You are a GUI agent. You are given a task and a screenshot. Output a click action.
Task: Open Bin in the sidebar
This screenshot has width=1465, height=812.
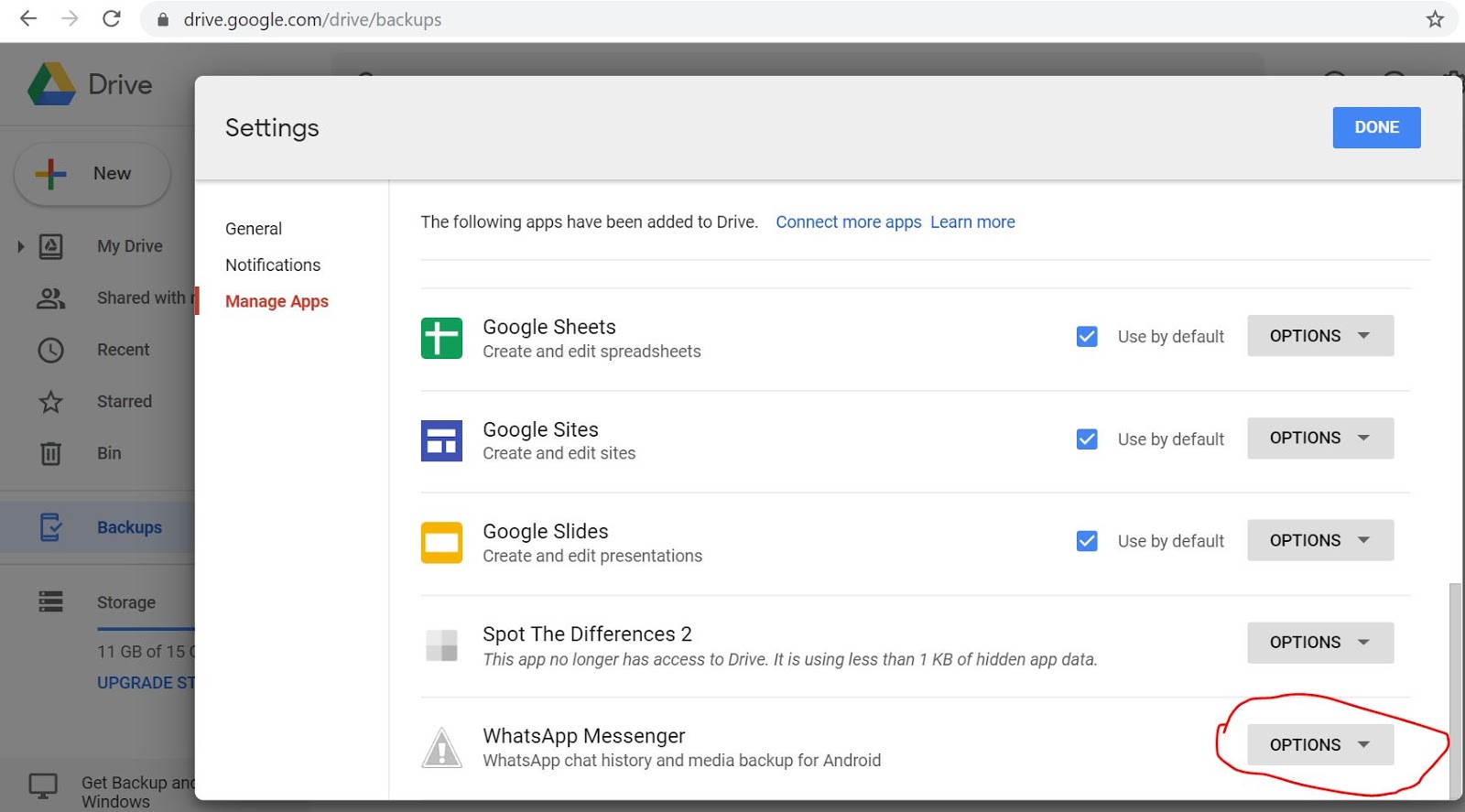(109, 453)
